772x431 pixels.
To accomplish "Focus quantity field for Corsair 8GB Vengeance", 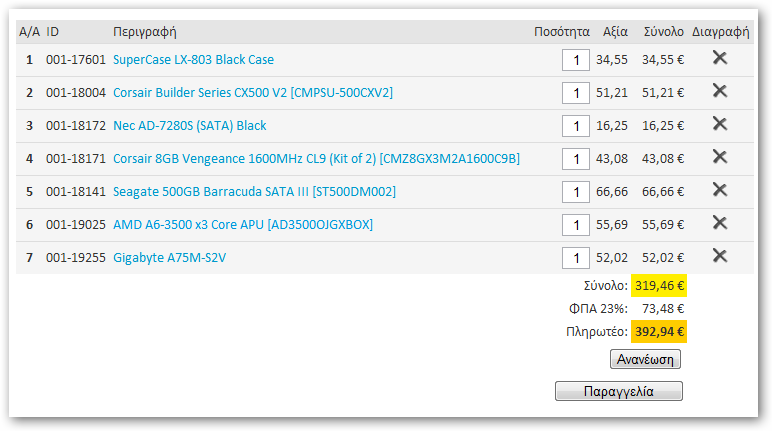I will [576, 159].
